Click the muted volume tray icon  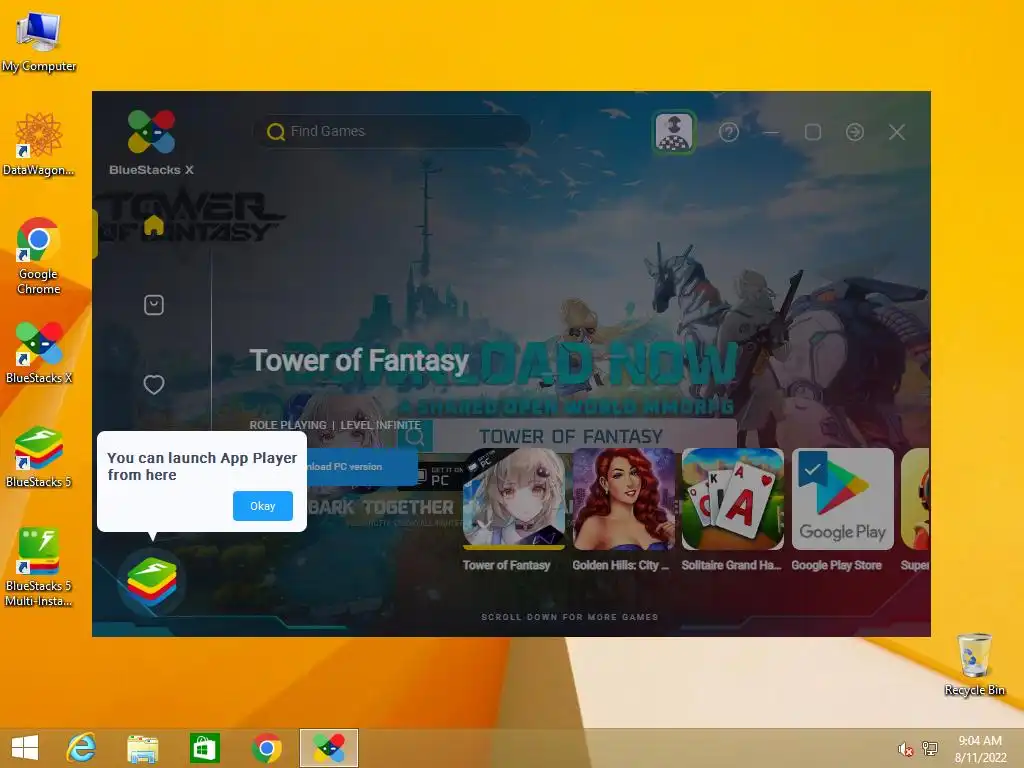905,749
